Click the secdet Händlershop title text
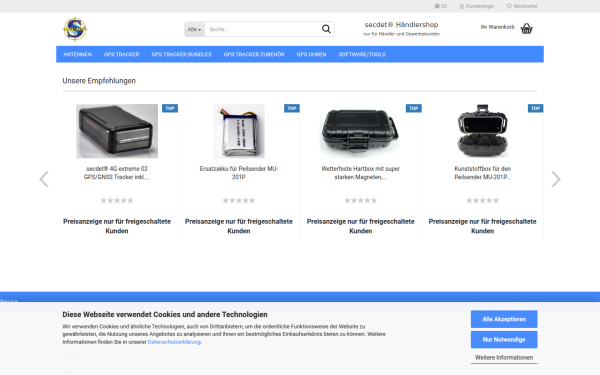Image resolution: width=600 pixels, height=375 pixels. point(401,24)
